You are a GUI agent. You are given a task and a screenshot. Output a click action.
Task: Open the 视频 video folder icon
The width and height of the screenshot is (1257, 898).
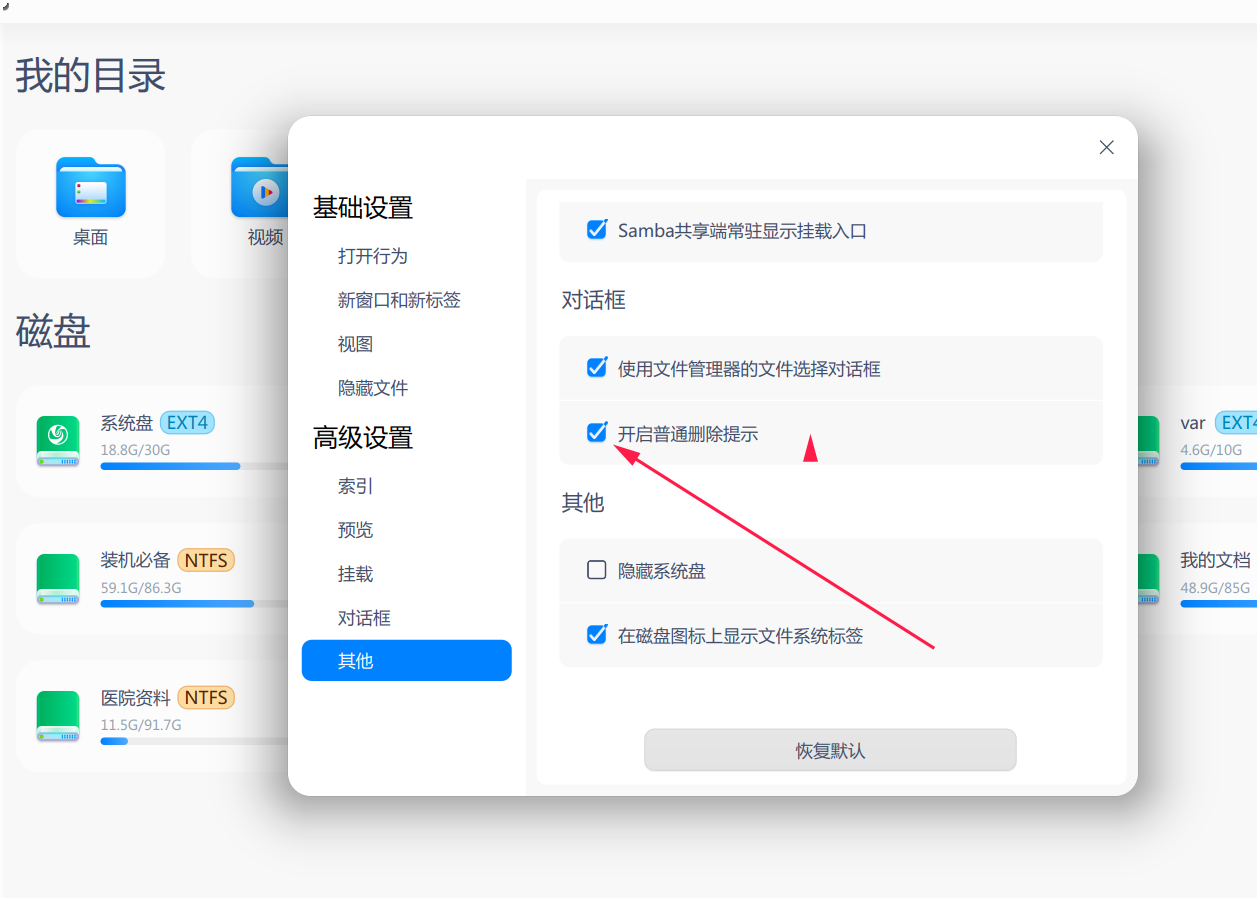coord(260,187)
